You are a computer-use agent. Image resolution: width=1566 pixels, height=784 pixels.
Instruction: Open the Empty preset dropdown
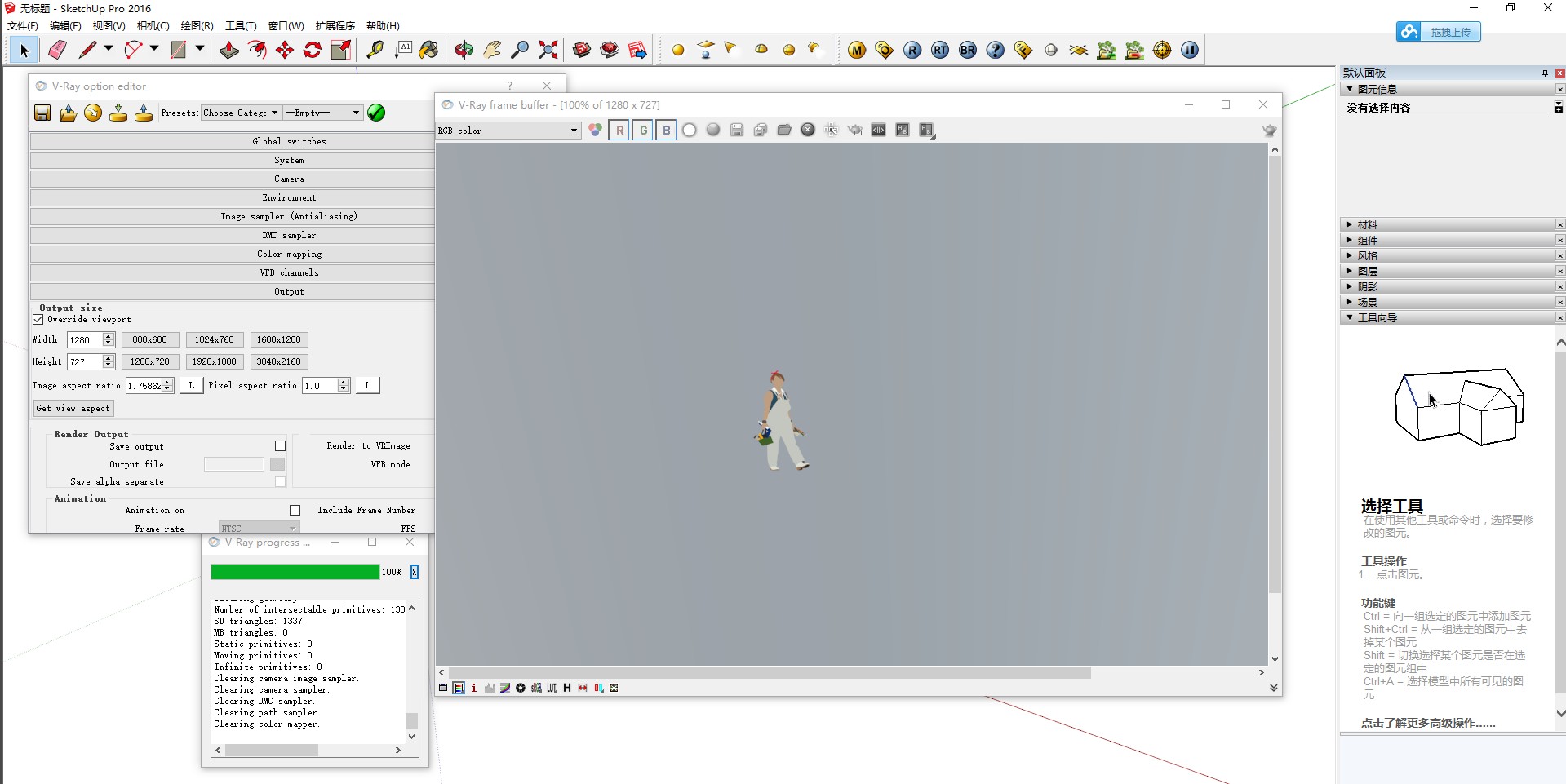coord(322,113)
